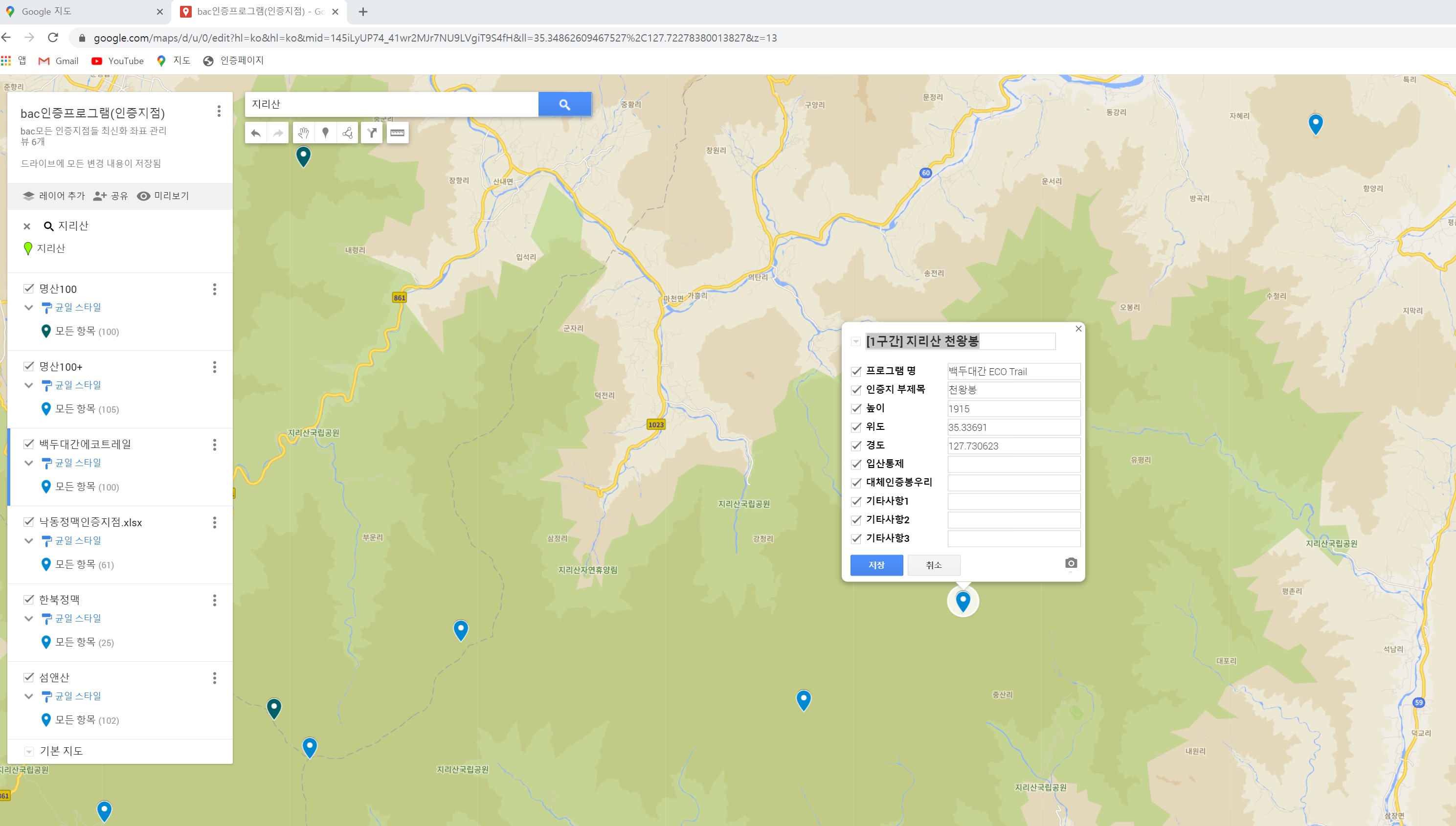Select the add marker tool
This screenshot has height=826, width=1456.
(x=325, y=133)
